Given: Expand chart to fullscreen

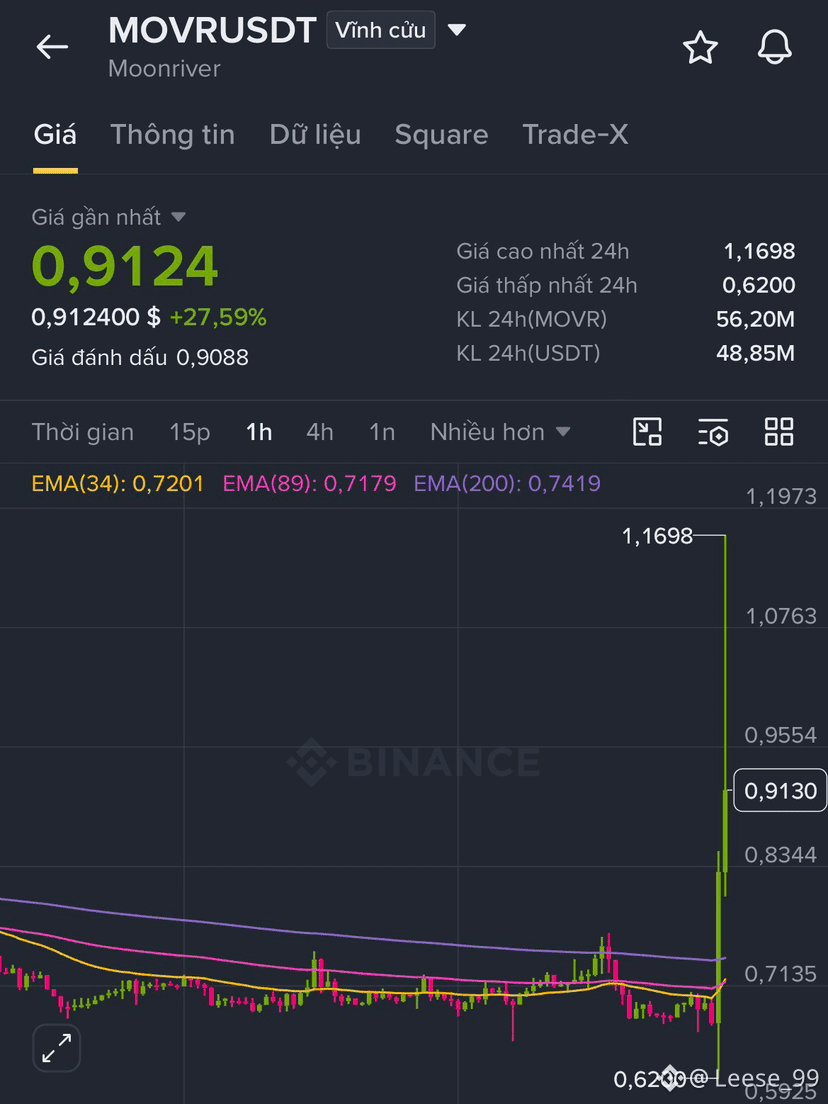Looking at the screenshot, I should (56, 1048).
